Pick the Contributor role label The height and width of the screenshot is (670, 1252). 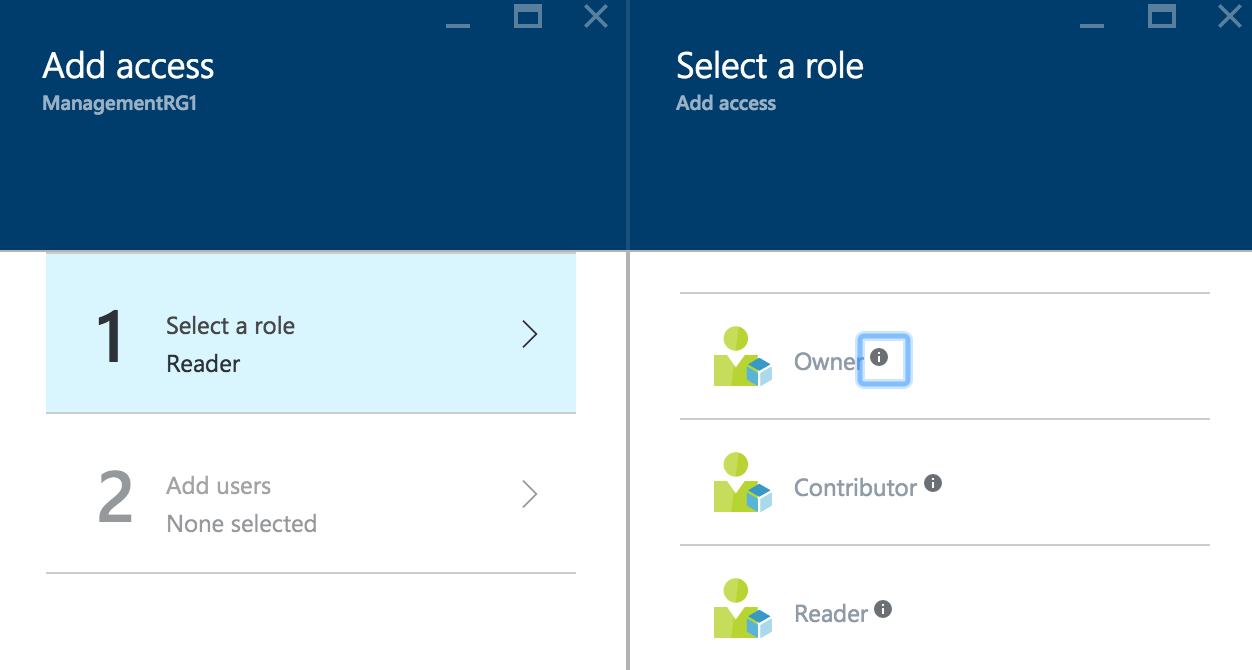855,488
